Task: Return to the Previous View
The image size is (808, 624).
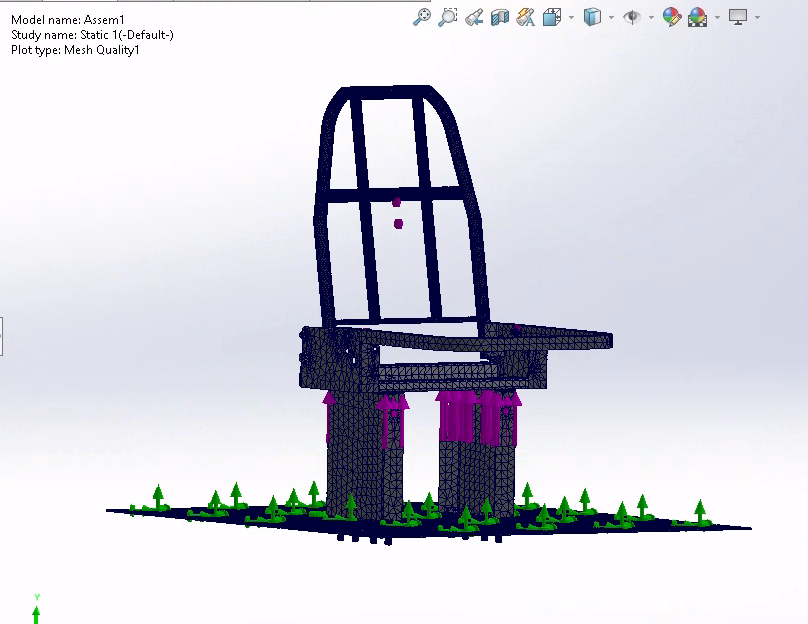Action: 474,17
